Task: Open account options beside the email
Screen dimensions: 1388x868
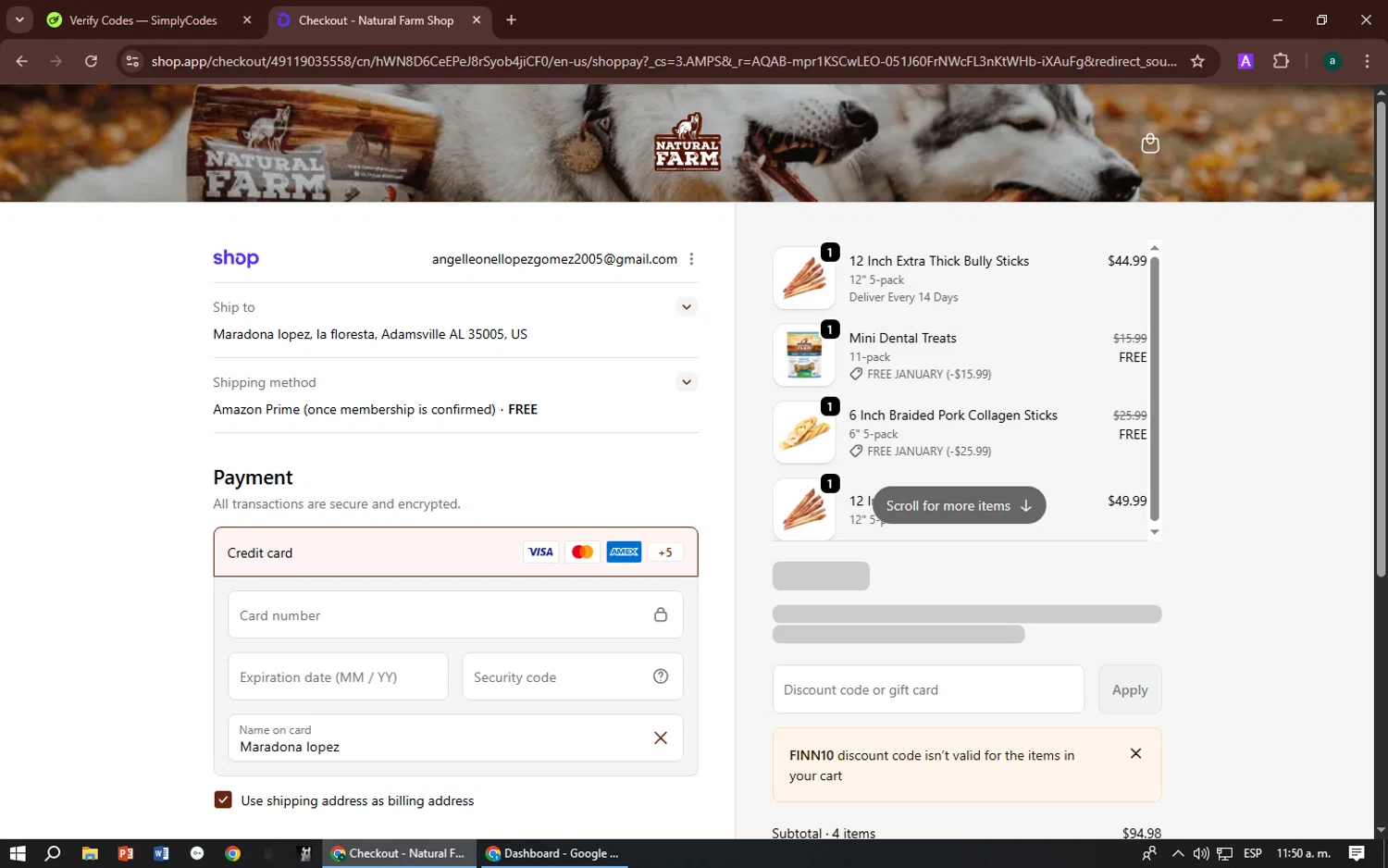Action: [x=691, y=259]
